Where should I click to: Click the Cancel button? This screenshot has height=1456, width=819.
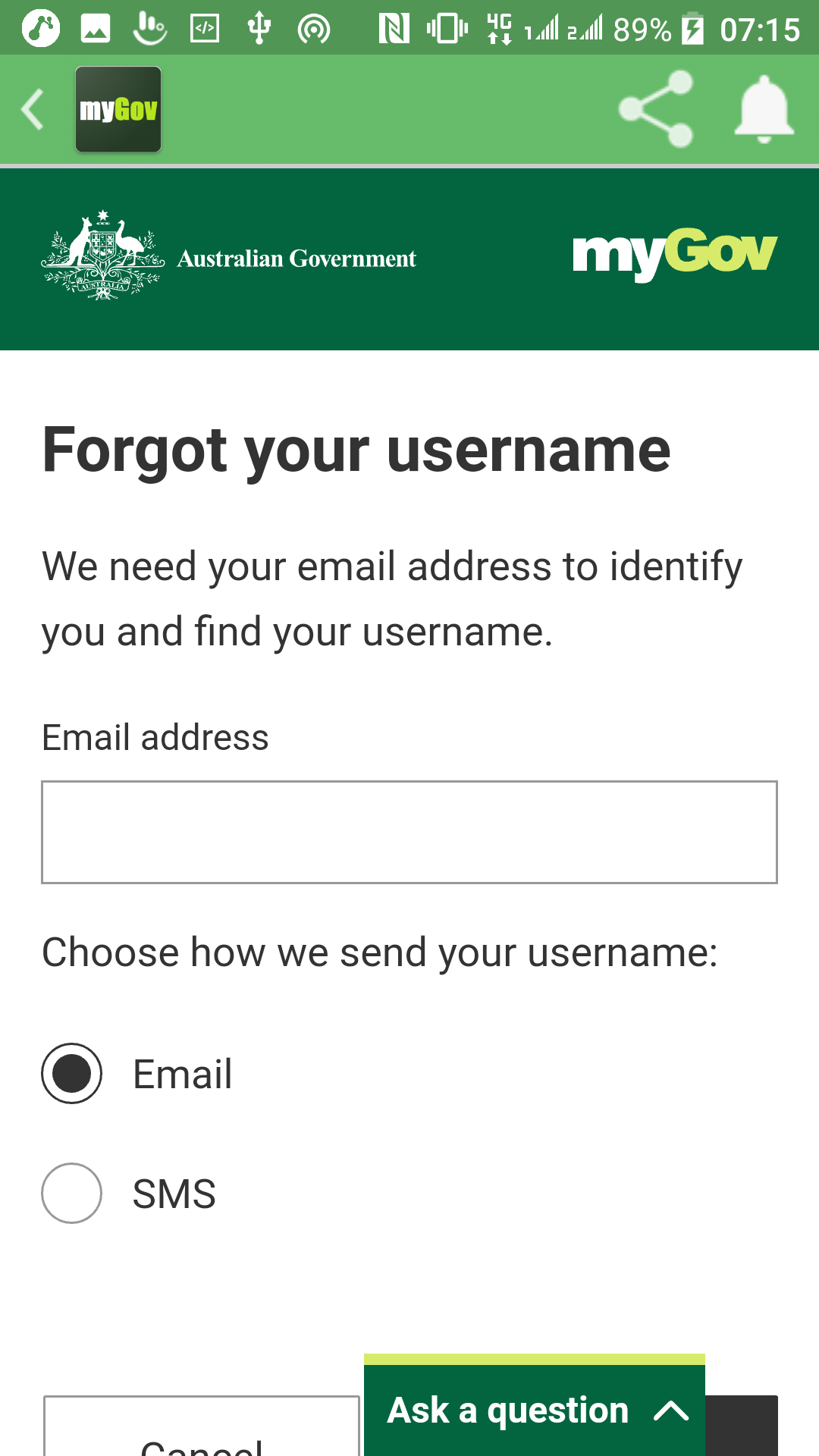click(202, 1433)
